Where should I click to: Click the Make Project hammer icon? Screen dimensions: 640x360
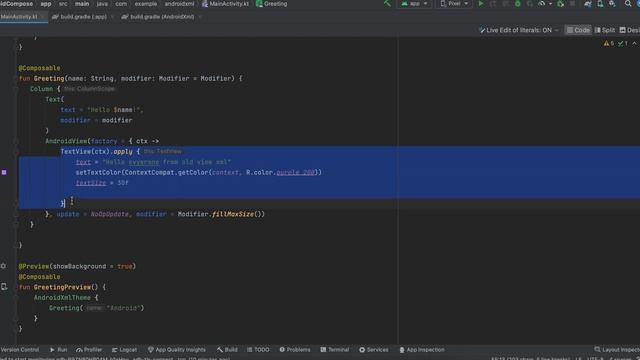(x=387, y=4)
